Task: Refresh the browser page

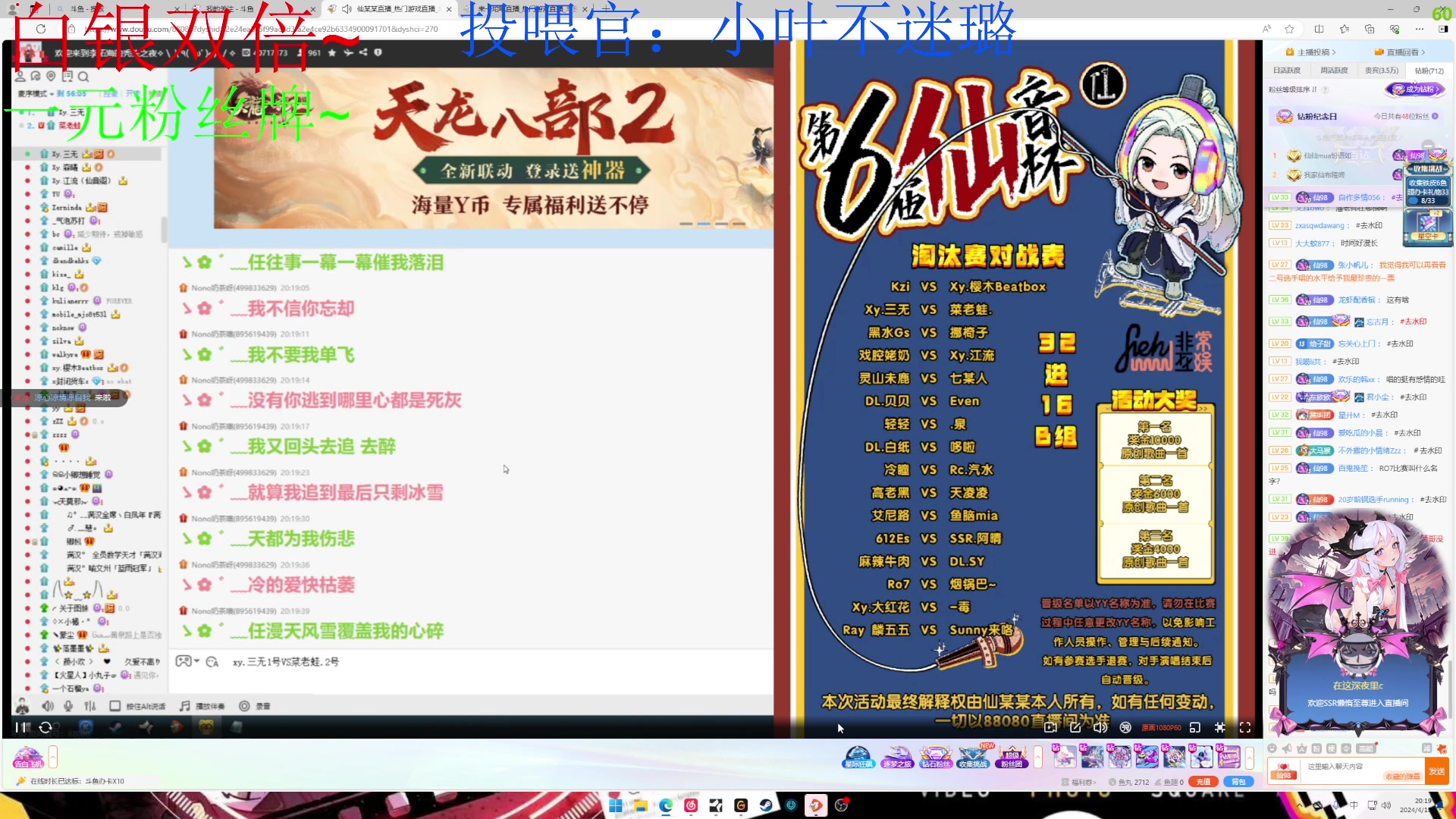Action: (x=41, y=29)
